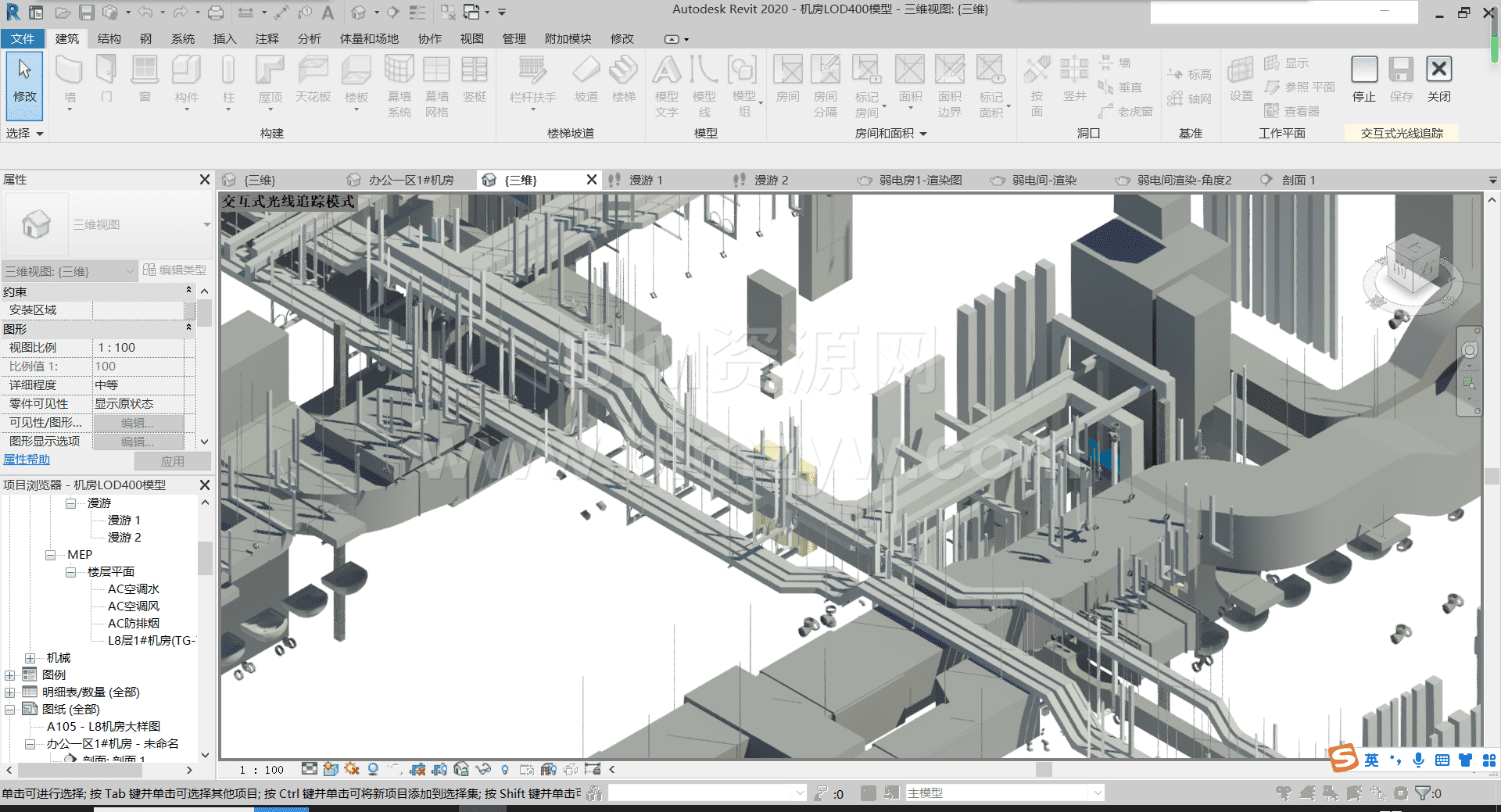1501x812 pixels.
Task: Toggle English/Chinese input mode 英
Action: point(1371,760)
